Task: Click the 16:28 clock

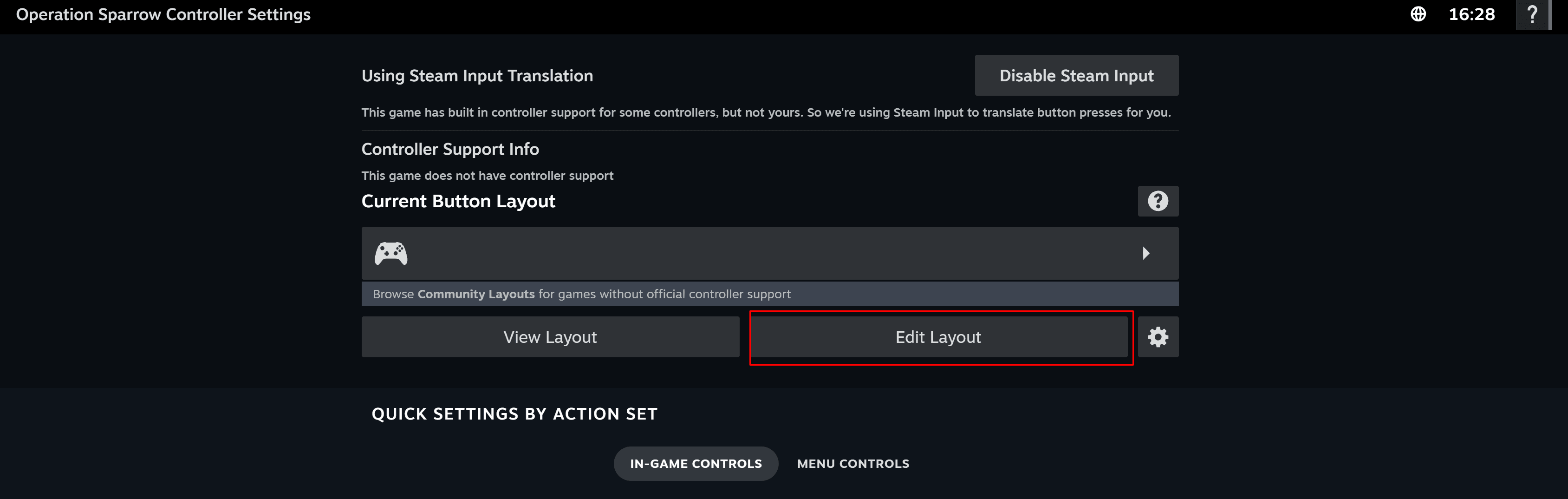Action: pyautogui.click(x=1471, y=14)
